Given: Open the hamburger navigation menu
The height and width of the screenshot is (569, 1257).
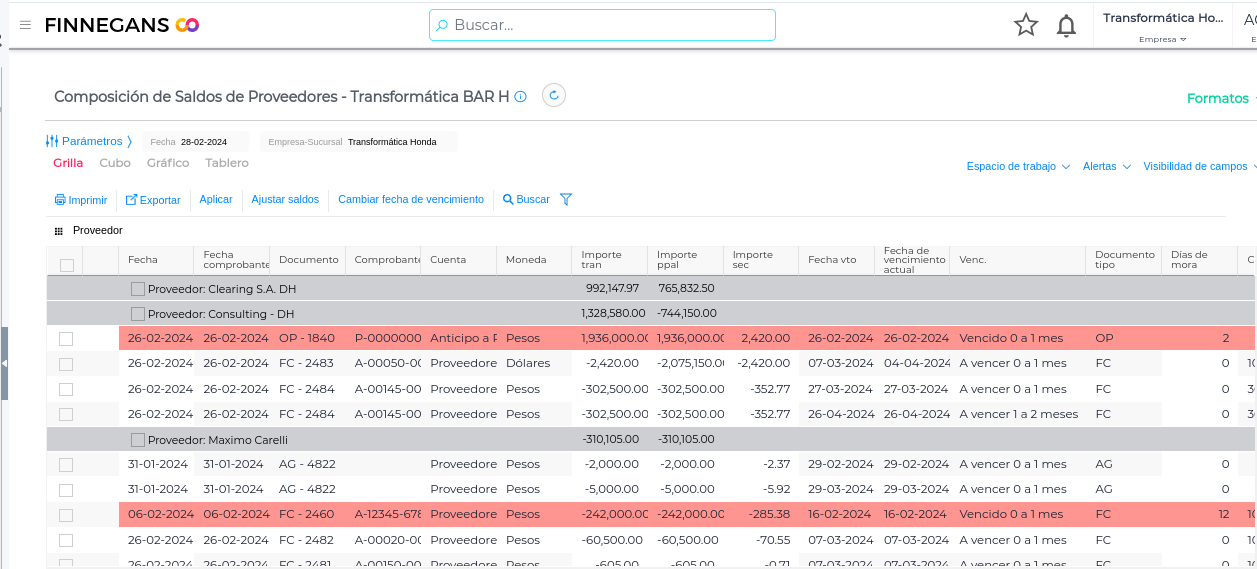Looking at the screenshot, I should (x=25, y=25).
